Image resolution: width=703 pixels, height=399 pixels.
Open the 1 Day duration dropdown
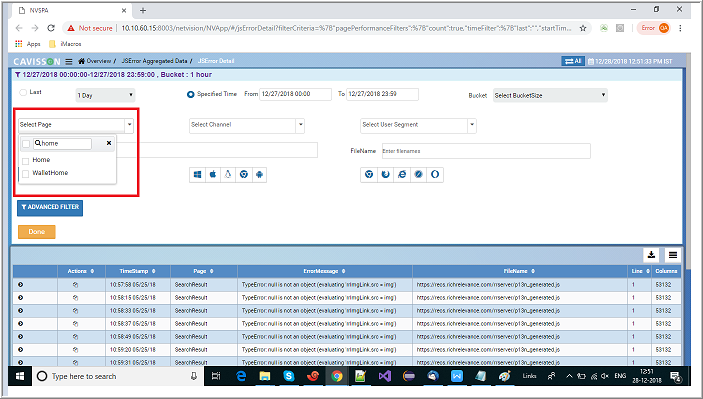click(105, 95)
